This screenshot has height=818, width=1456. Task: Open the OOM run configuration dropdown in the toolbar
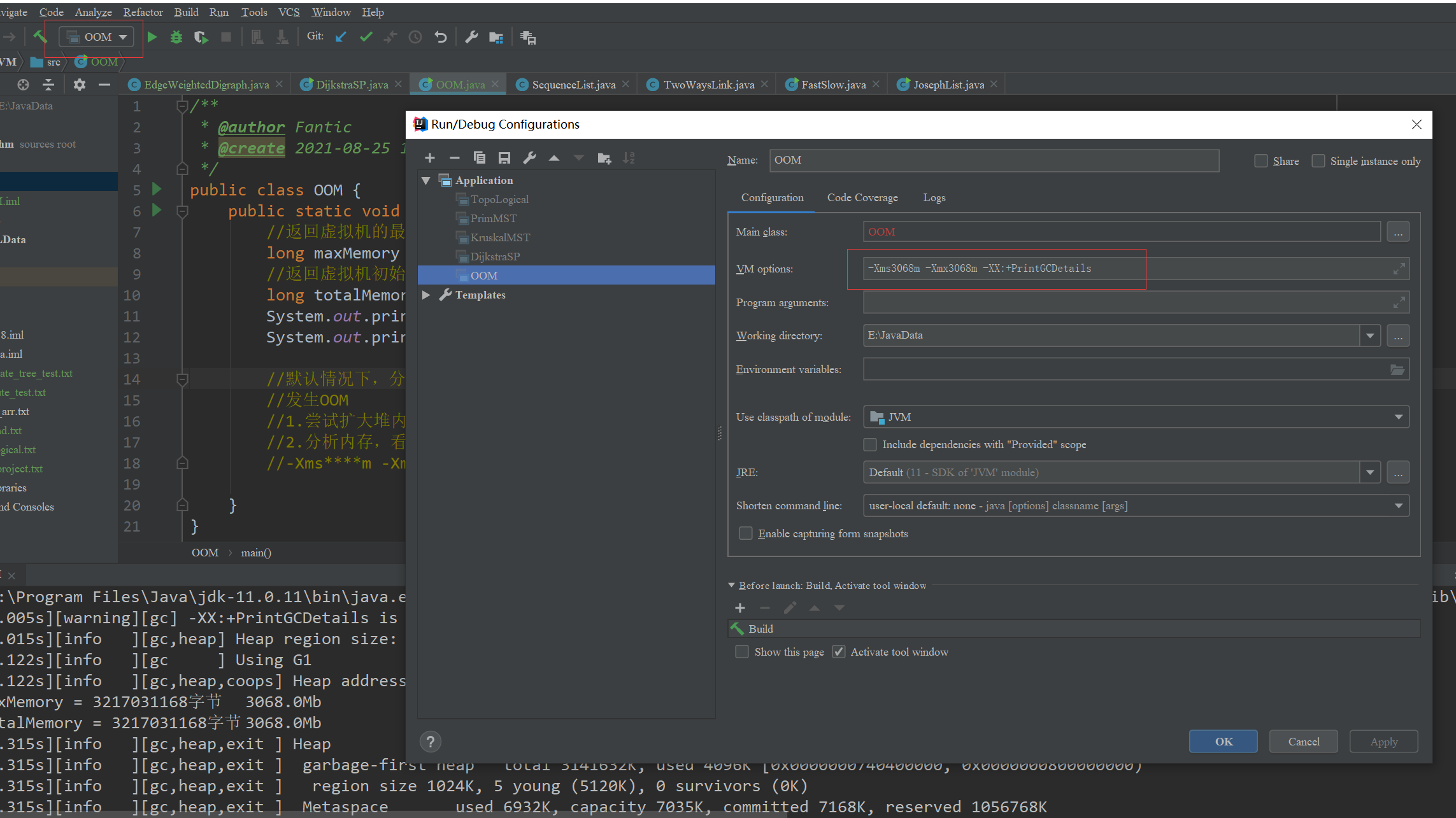tap(97, 37)
